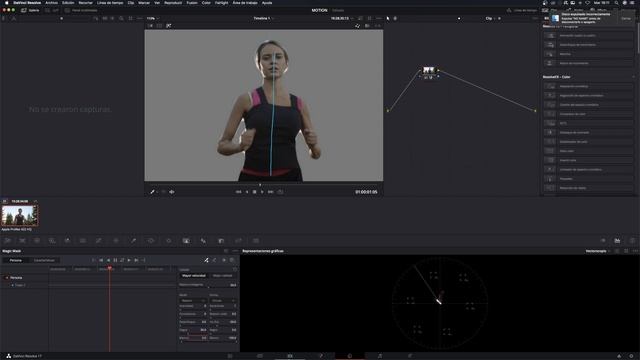Toggle viewer audio mute speaker
Viewport: 640px width, 360px height.
click(172, 192)
